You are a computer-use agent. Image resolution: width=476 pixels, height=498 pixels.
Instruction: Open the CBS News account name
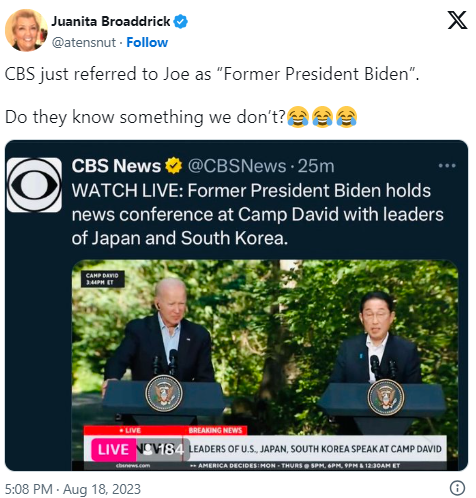click(116, 166)
